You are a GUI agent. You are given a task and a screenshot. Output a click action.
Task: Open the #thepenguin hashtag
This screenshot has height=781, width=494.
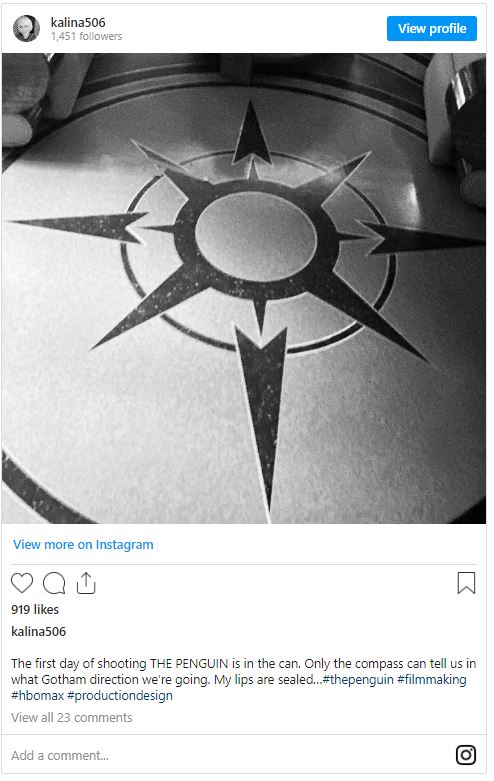click(358, 679)
